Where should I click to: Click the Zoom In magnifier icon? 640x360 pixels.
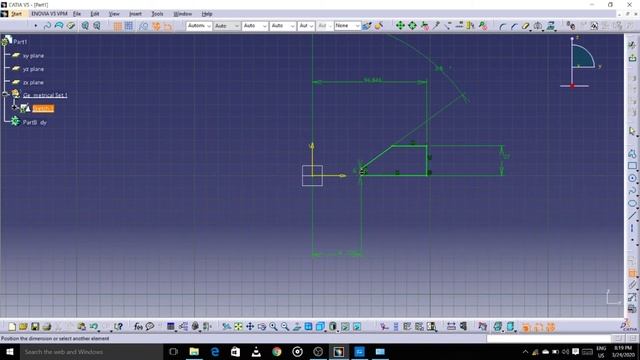[273, 327]
